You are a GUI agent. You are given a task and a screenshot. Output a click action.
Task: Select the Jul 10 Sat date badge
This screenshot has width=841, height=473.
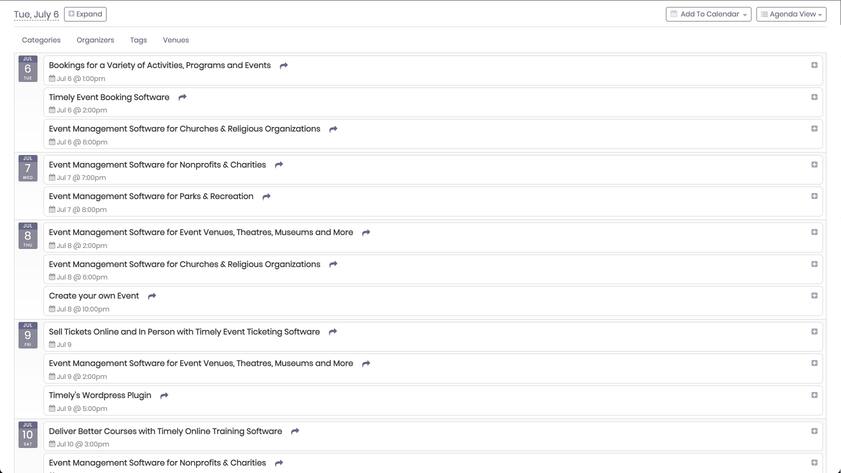click(28, 435)
